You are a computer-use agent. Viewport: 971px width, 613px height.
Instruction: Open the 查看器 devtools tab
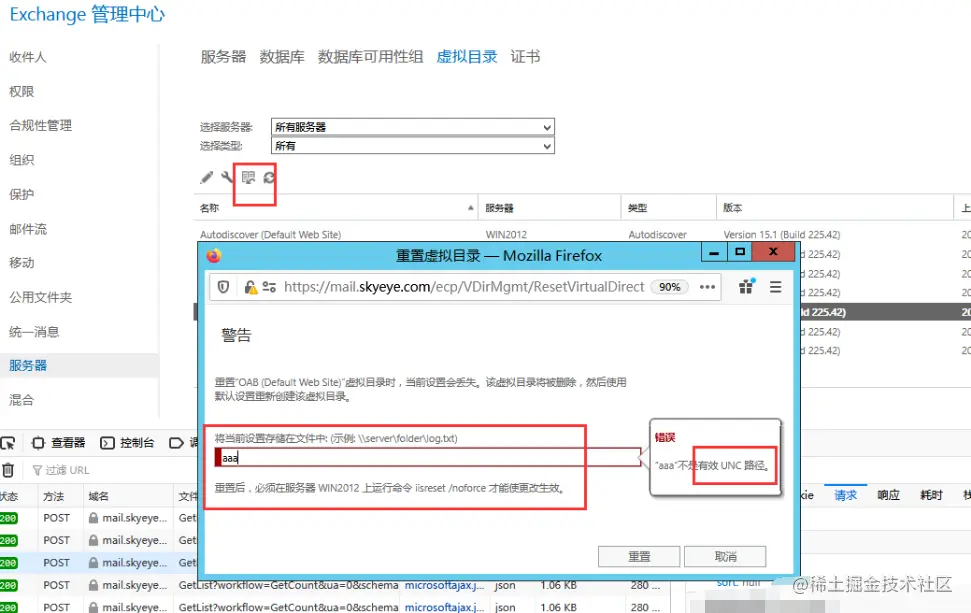[x=58, y=443]
